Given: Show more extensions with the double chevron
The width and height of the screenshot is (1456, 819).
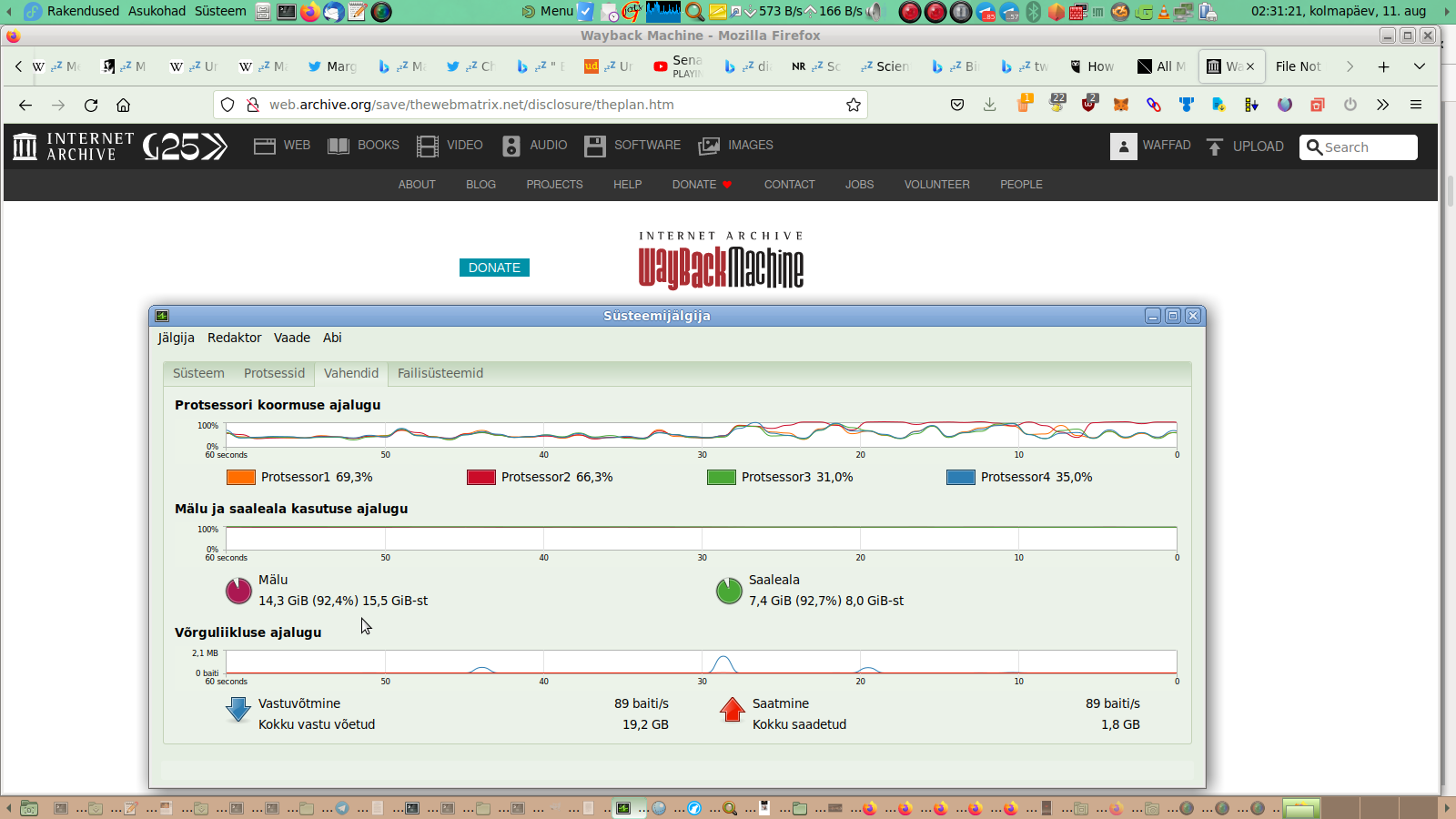Looking at the screenshot, I should pos(1383,105).
